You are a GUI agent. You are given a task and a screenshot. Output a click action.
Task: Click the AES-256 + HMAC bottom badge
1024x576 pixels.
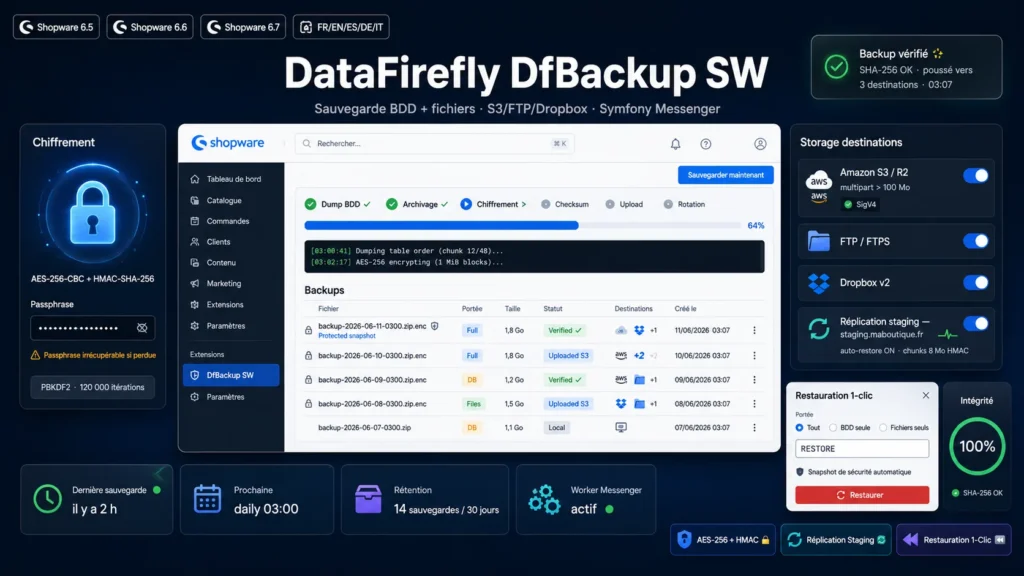pos(723,539)
